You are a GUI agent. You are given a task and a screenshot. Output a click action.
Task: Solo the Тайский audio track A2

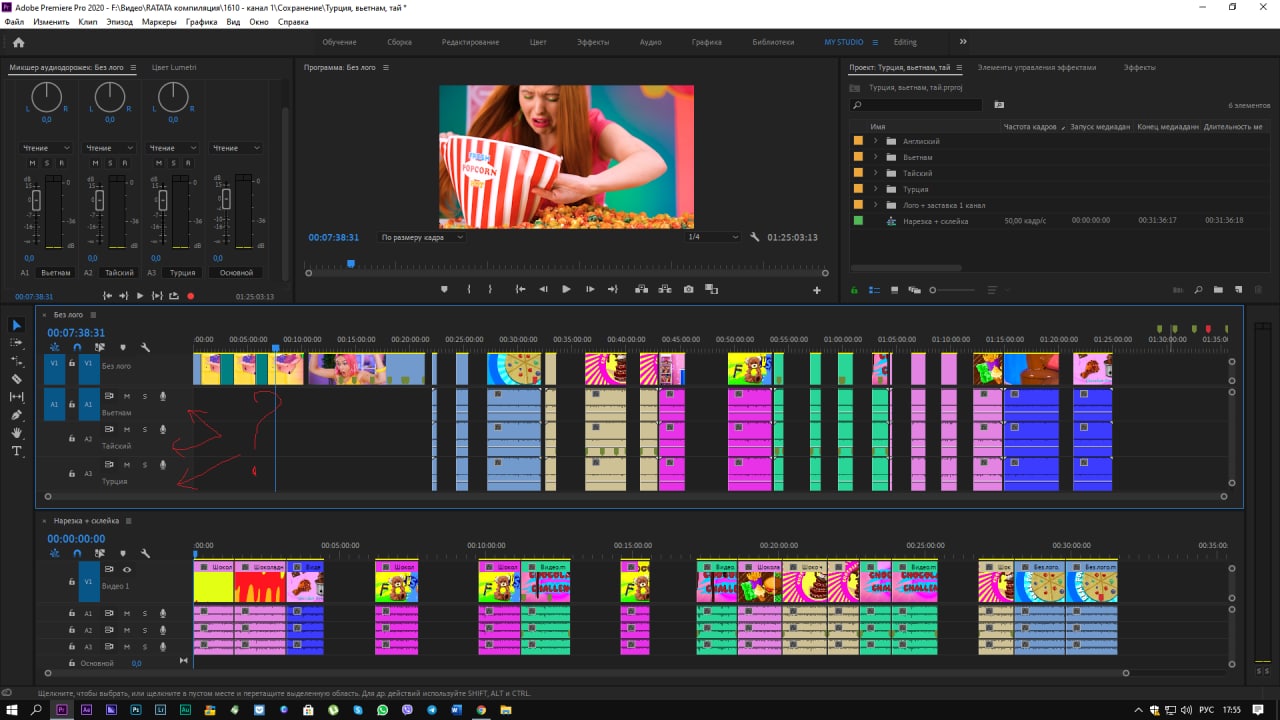144,430
